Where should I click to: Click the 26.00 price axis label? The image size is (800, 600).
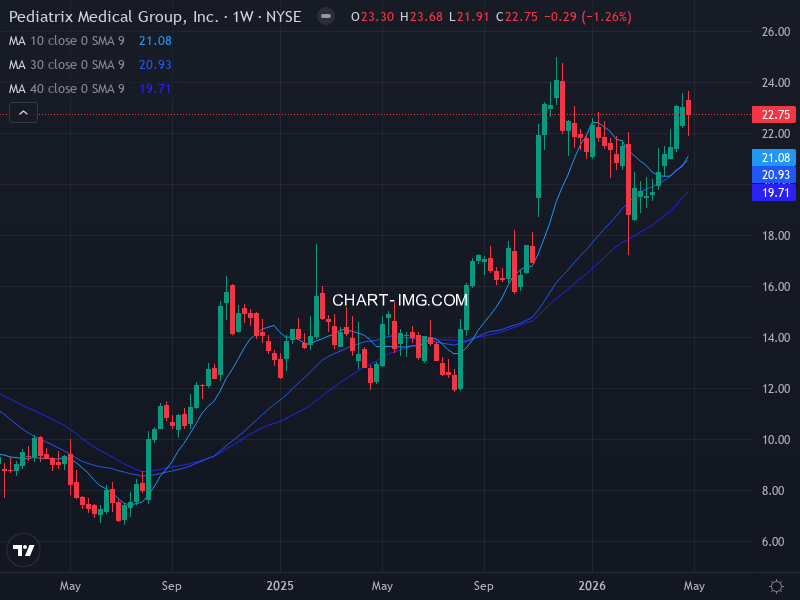click(x=776, y=32)
